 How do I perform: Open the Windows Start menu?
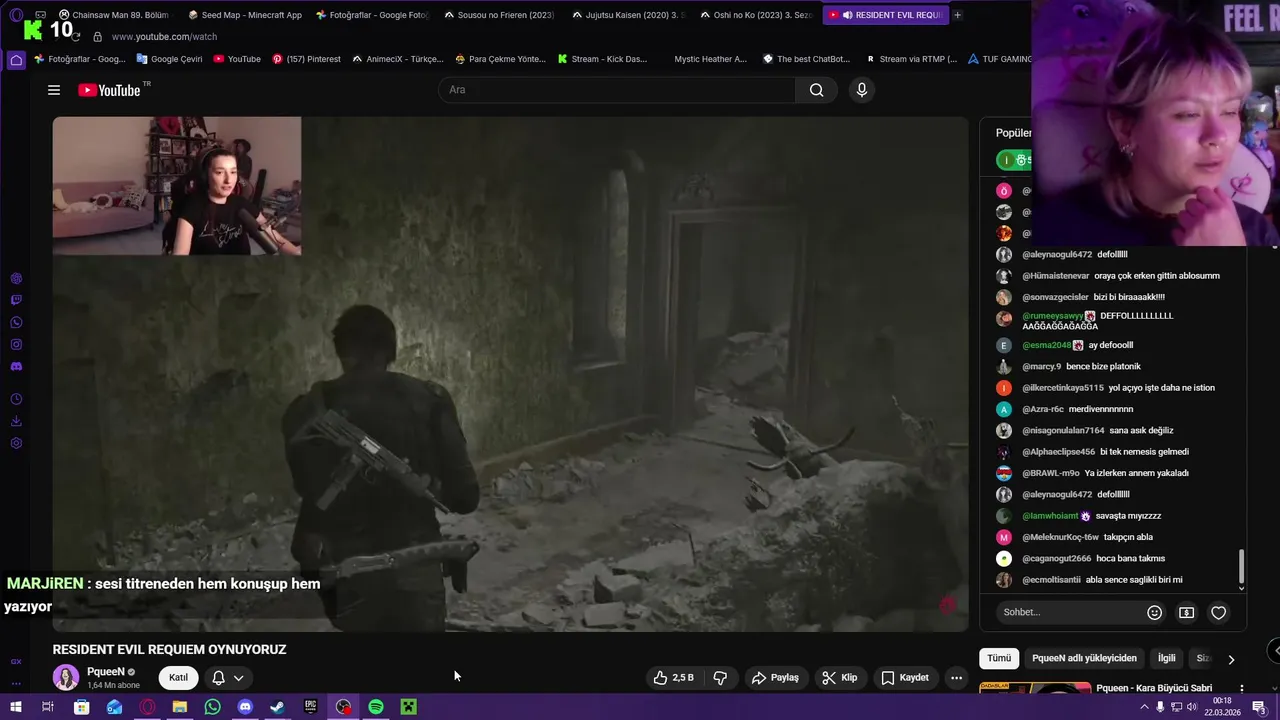(x=15, y=707)
